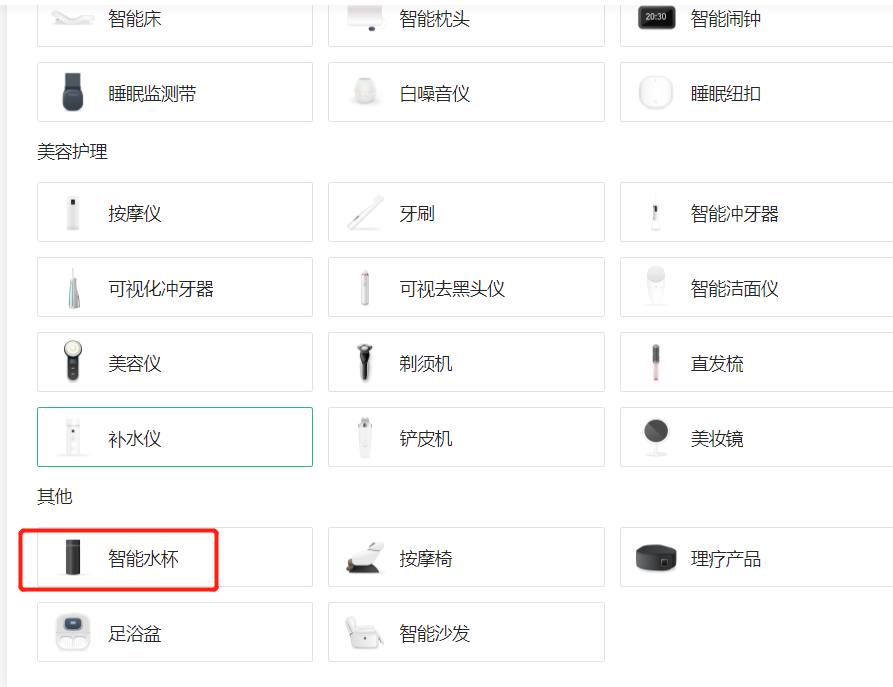The image size is (893, 687).
Task: Select 牙刷 from beauty care
Action: click(x=466, y=212)
